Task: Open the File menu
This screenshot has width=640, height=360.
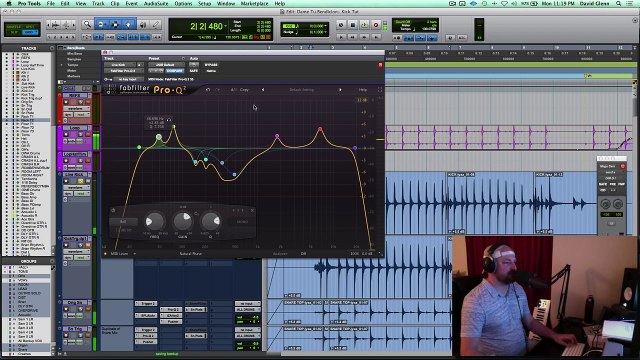Action: [51, 3]
